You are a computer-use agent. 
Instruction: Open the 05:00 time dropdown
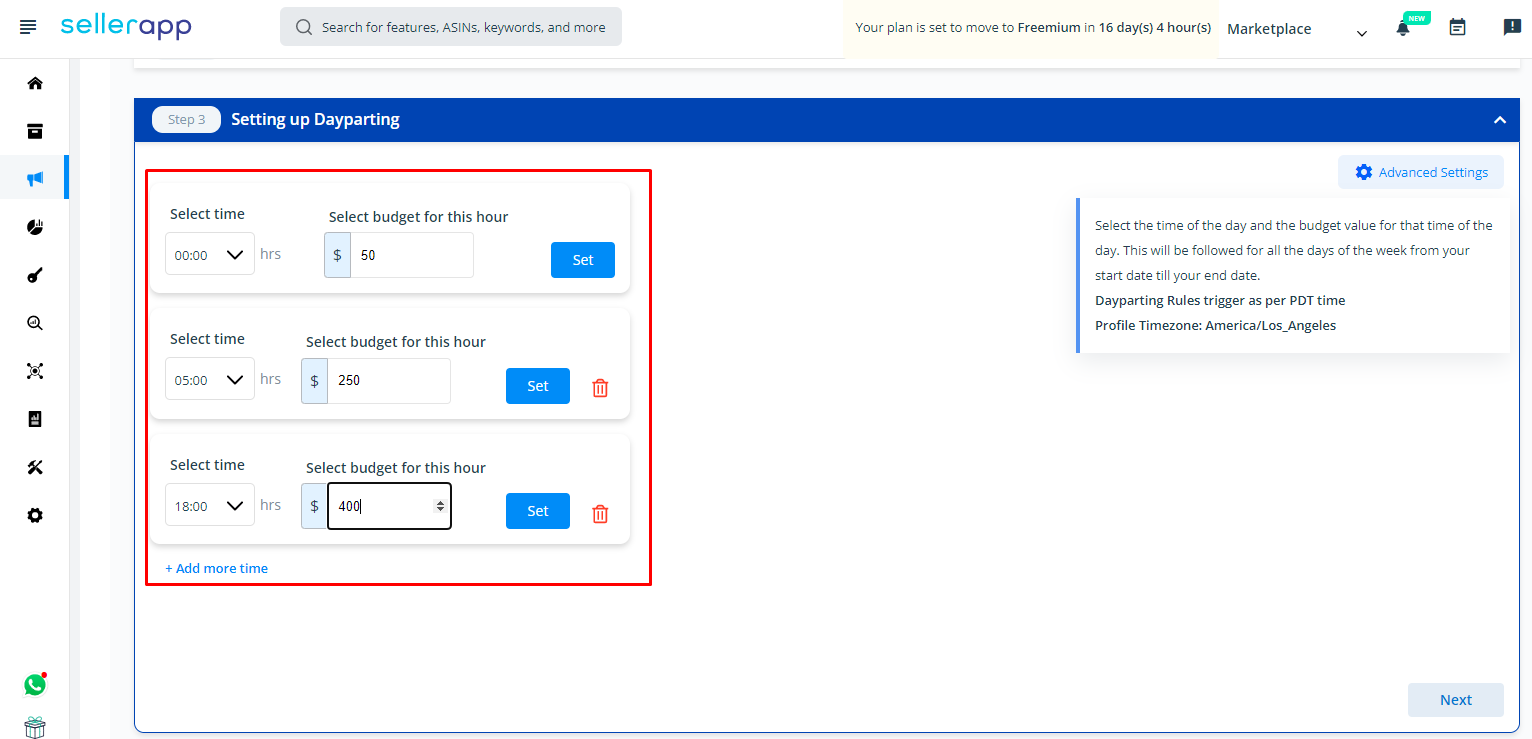click(210, 380)
